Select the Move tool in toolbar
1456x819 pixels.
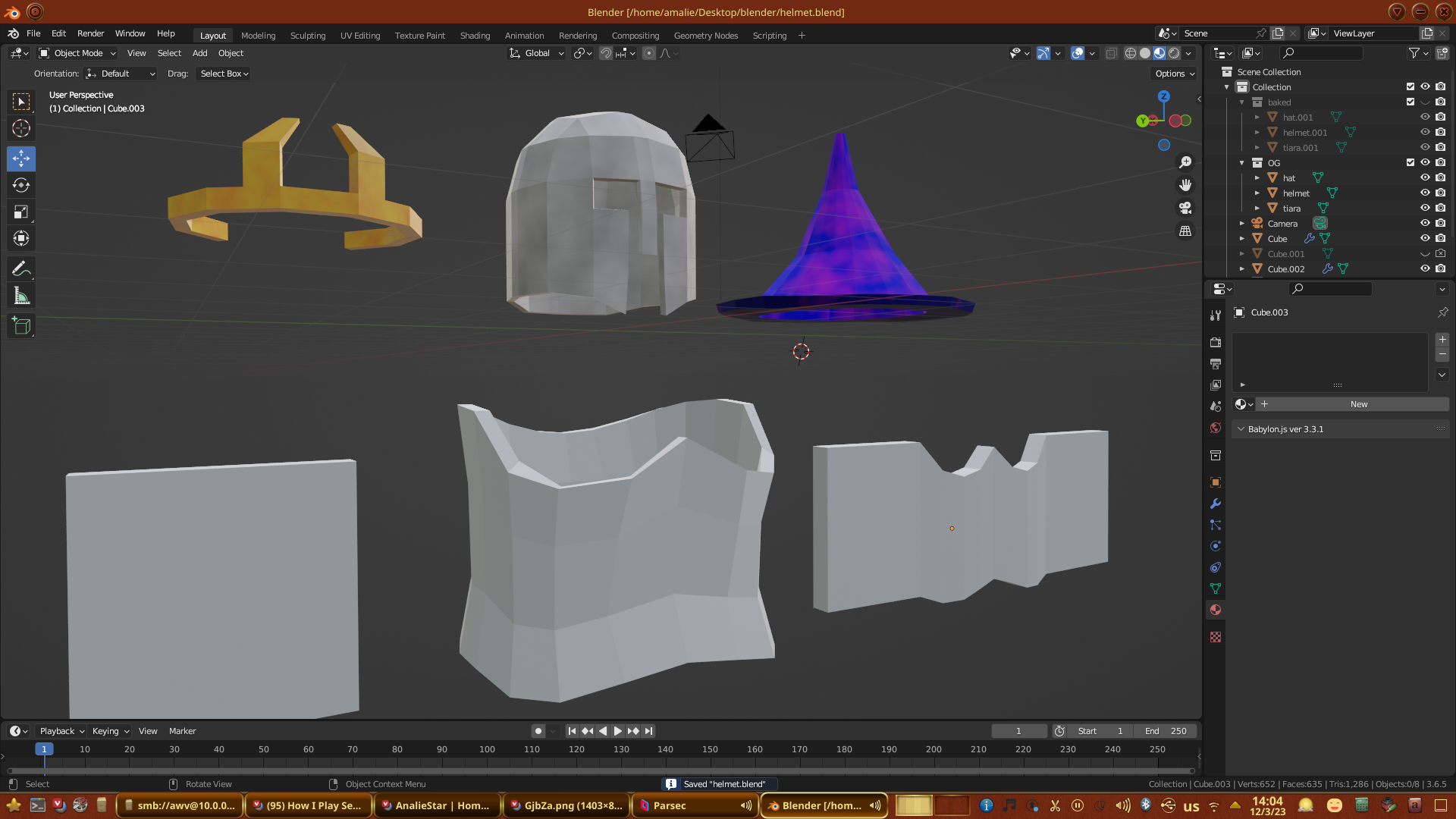pyautogui.click(x=21, y=158)
